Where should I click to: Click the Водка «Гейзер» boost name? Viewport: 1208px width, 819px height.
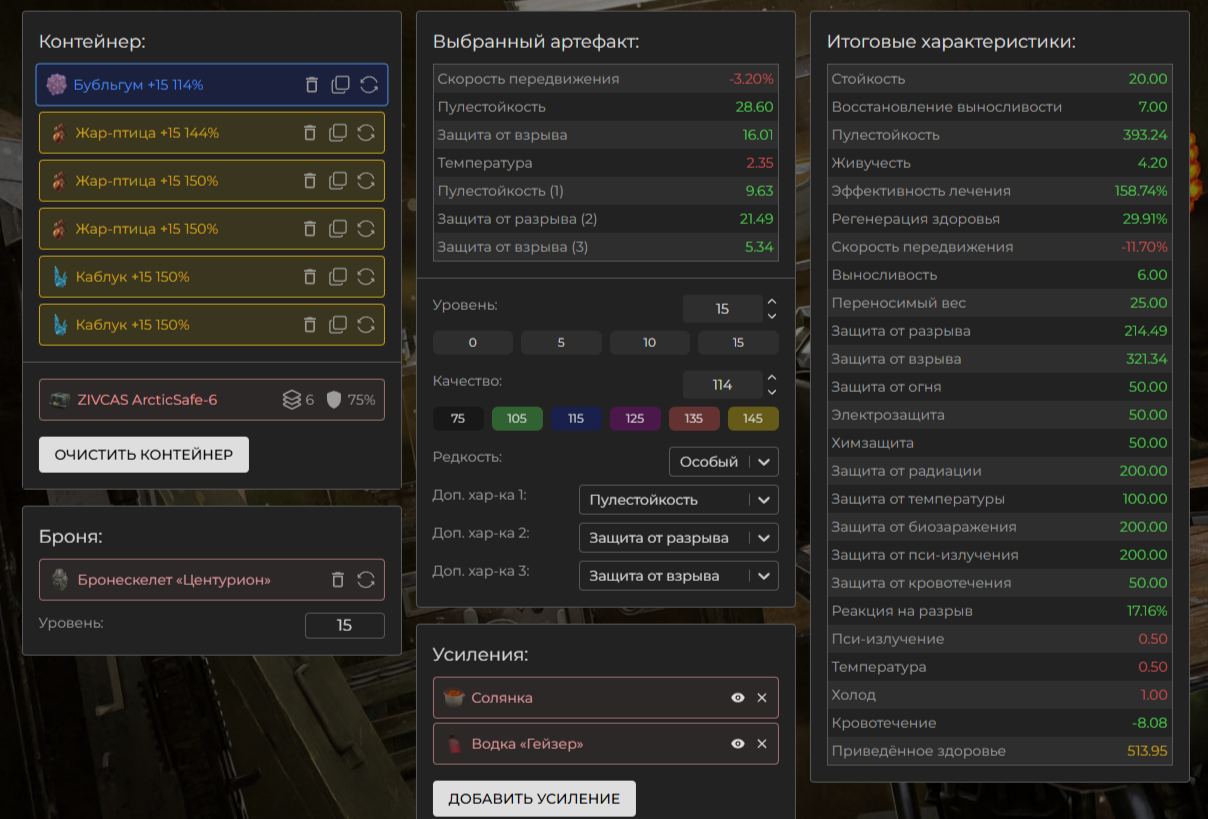[x=527, y=744]
